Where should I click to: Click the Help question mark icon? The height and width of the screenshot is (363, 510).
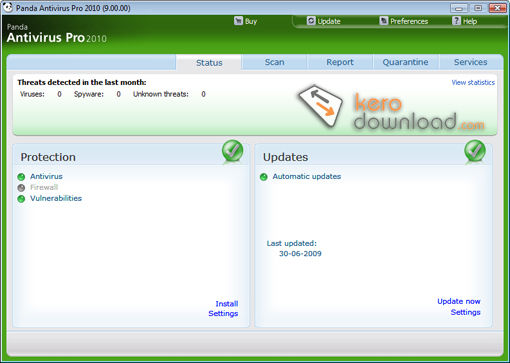(x=456, y=21)
